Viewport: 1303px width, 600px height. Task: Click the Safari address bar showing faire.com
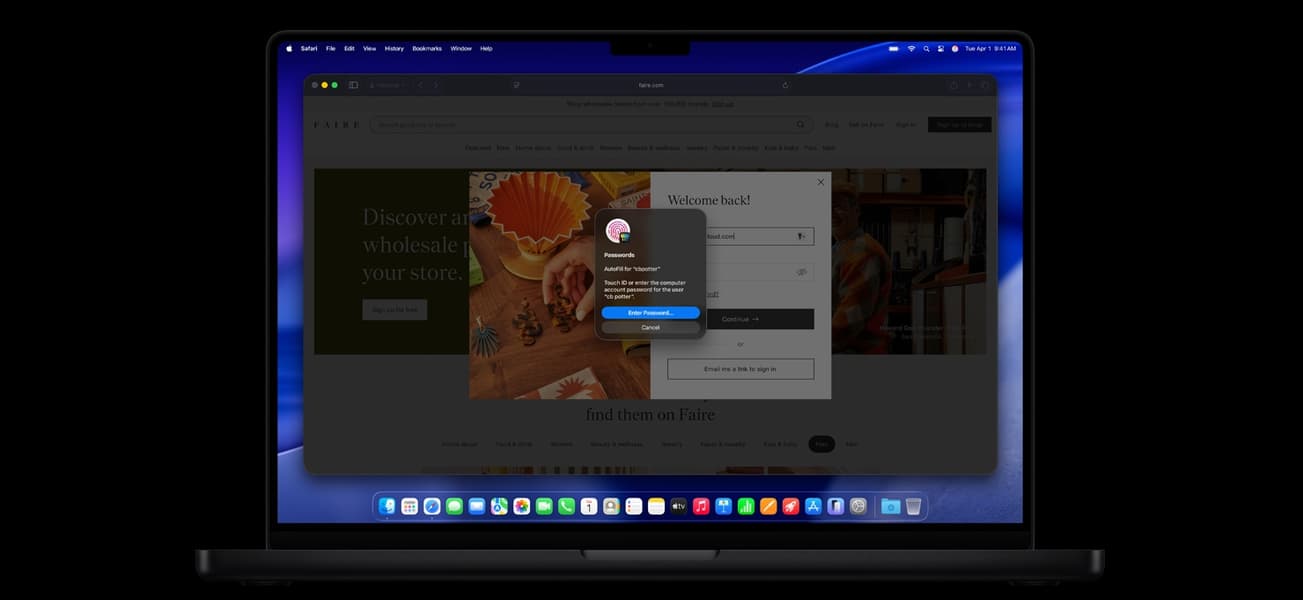pos(650,85)
